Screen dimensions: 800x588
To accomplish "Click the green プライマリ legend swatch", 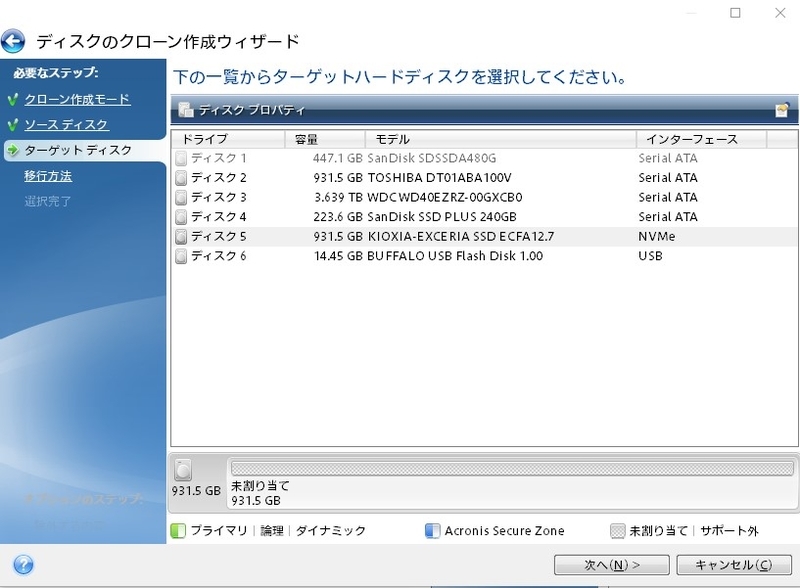I will click(178, 531).
